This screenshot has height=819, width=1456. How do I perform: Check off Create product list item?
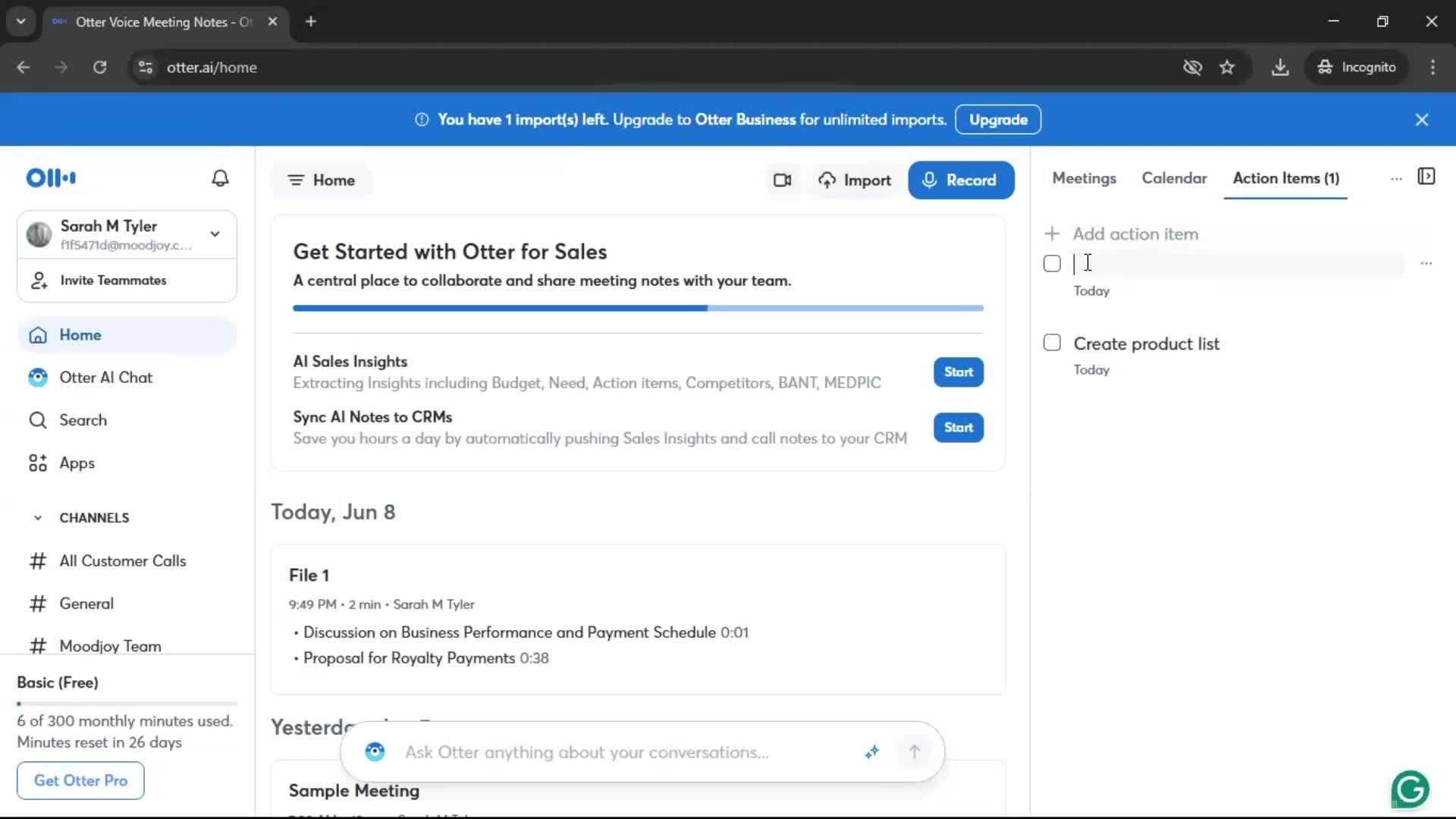(1052, 343)
